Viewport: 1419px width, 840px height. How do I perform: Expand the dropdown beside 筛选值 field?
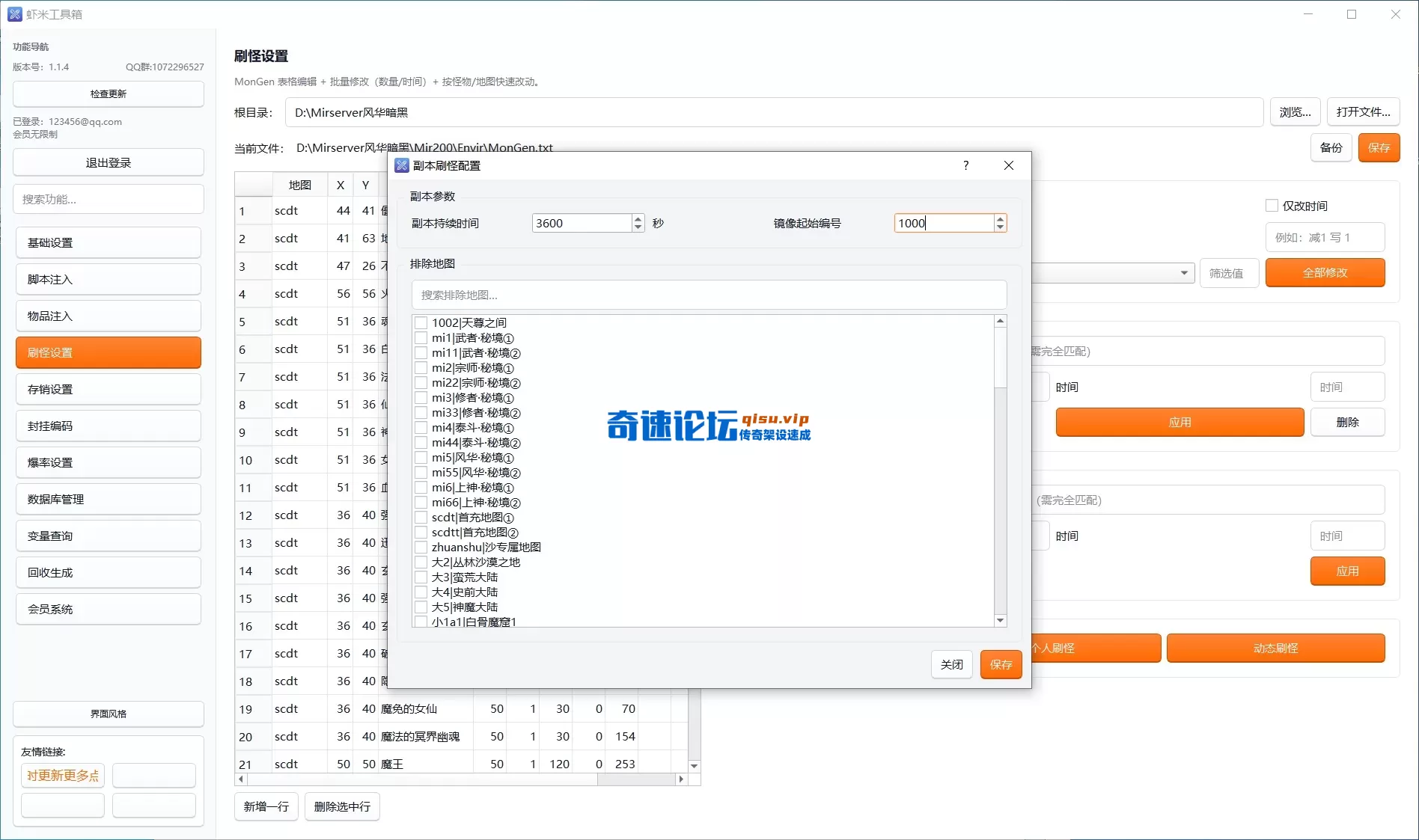tap(1183, 273)
